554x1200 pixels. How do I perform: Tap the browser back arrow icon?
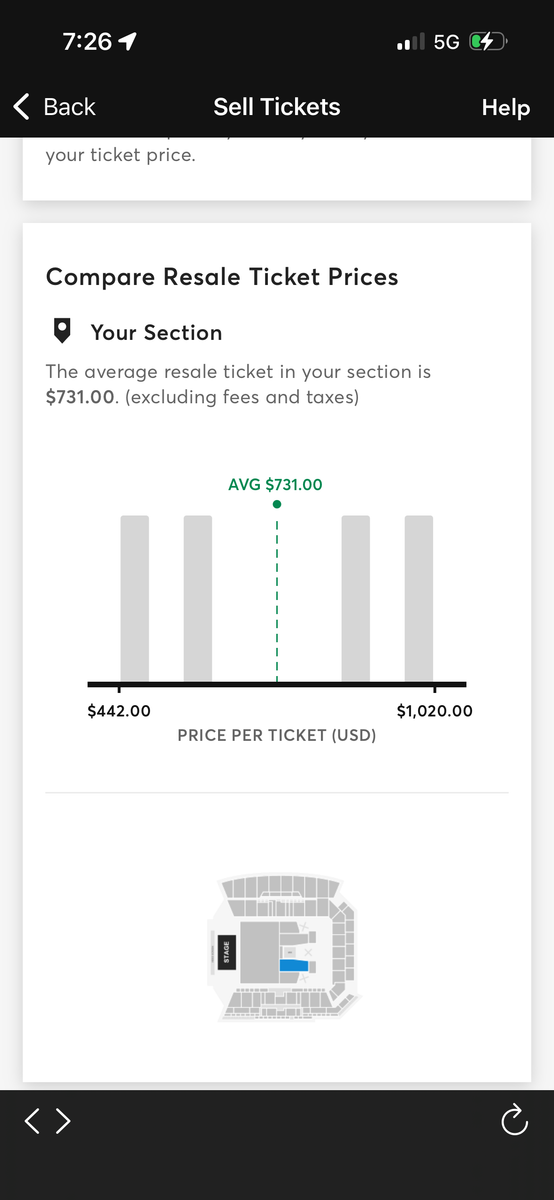click(x=32, y=1121)
